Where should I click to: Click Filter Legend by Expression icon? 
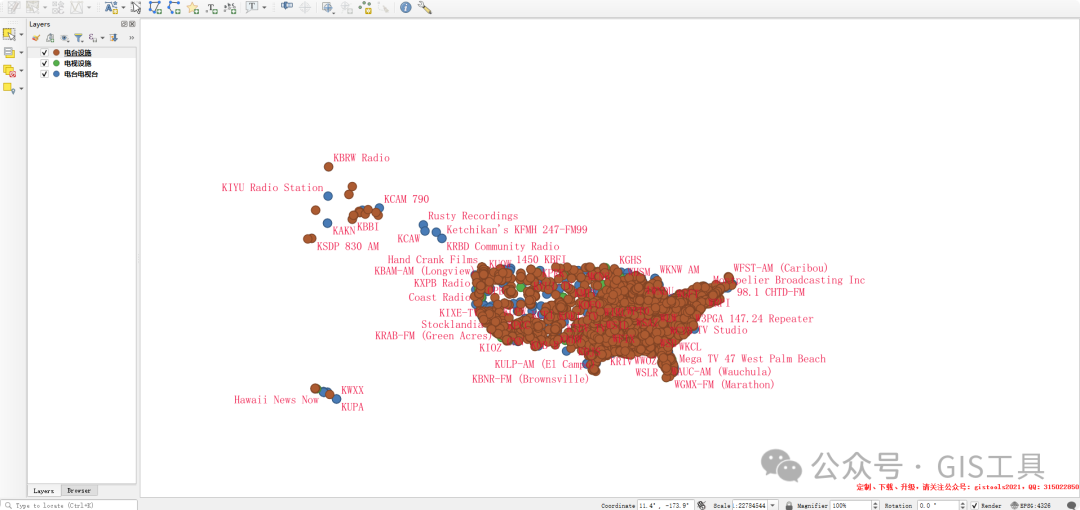pyautogui.click(x=93, y=38)
